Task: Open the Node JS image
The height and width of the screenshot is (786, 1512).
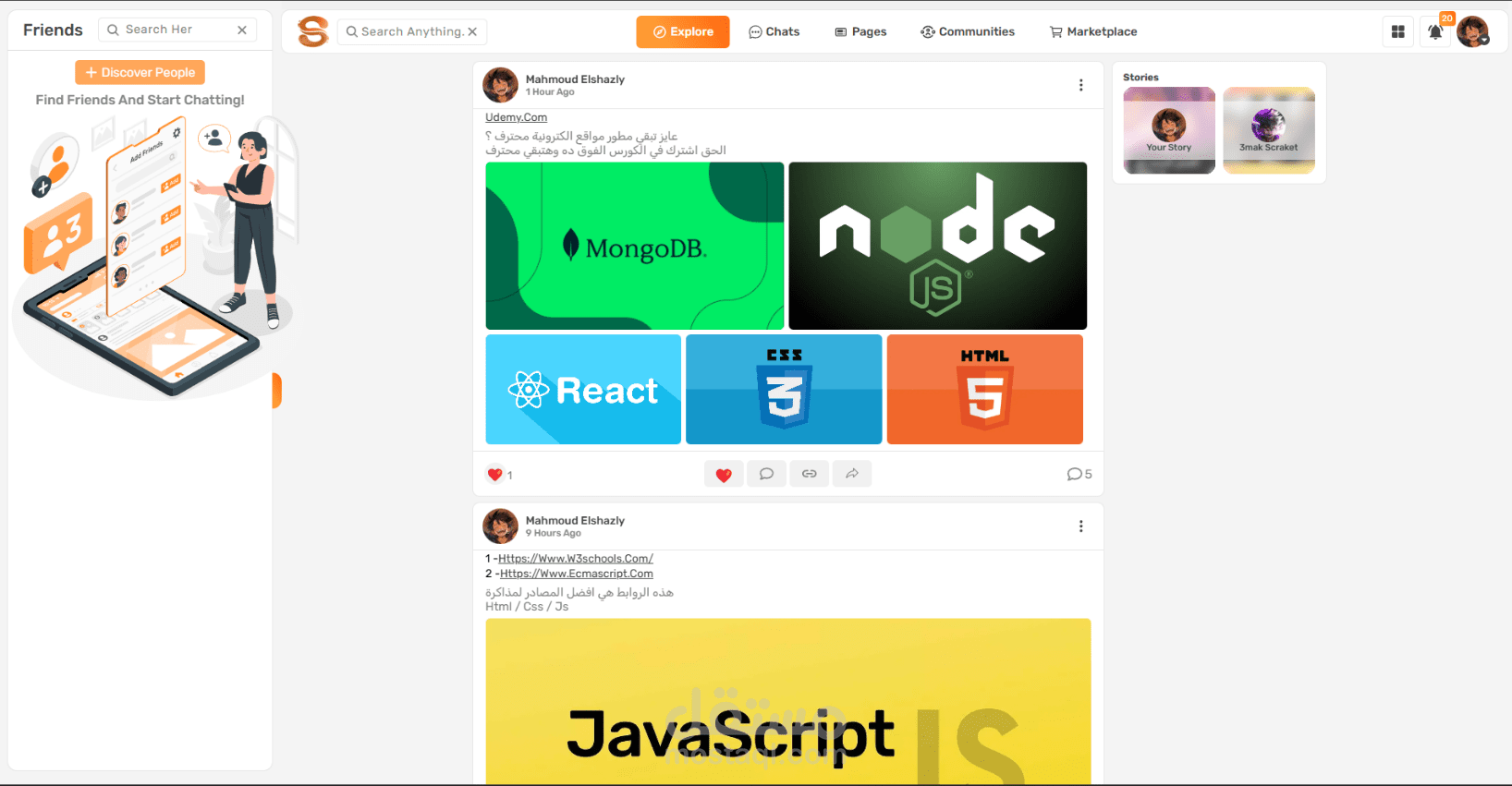Action: click(938, 246)
